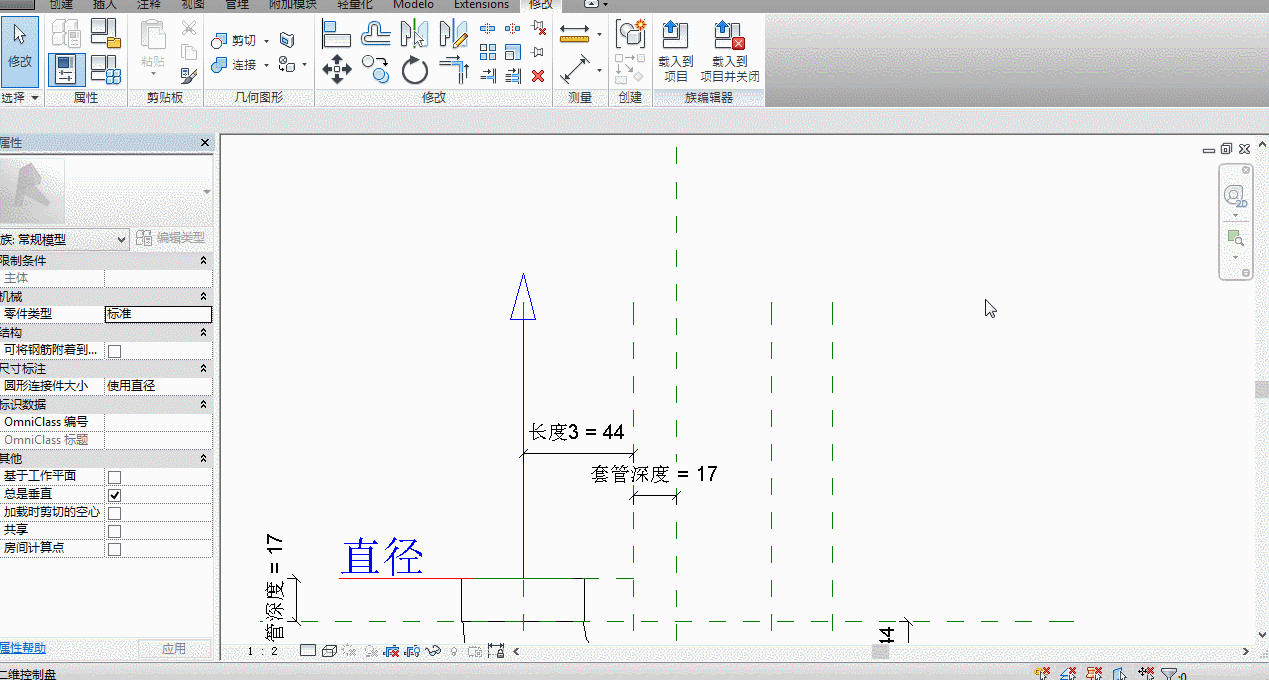Enable 基于工作平面 checkbox
This screenshot has width=1269, height=680.
[114, 477]
